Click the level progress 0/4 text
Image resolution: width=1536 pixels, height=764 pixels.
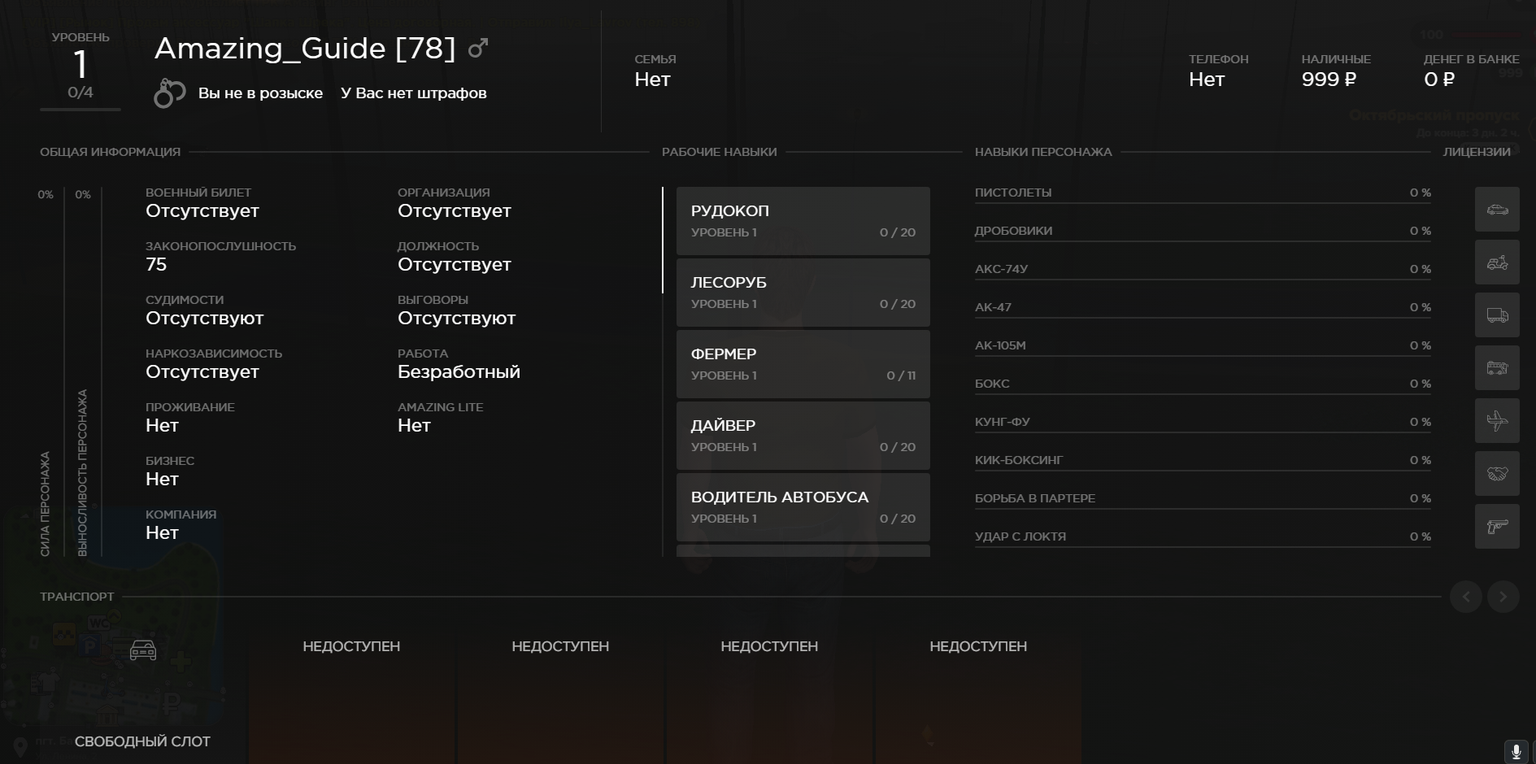[x=80, y=93]
